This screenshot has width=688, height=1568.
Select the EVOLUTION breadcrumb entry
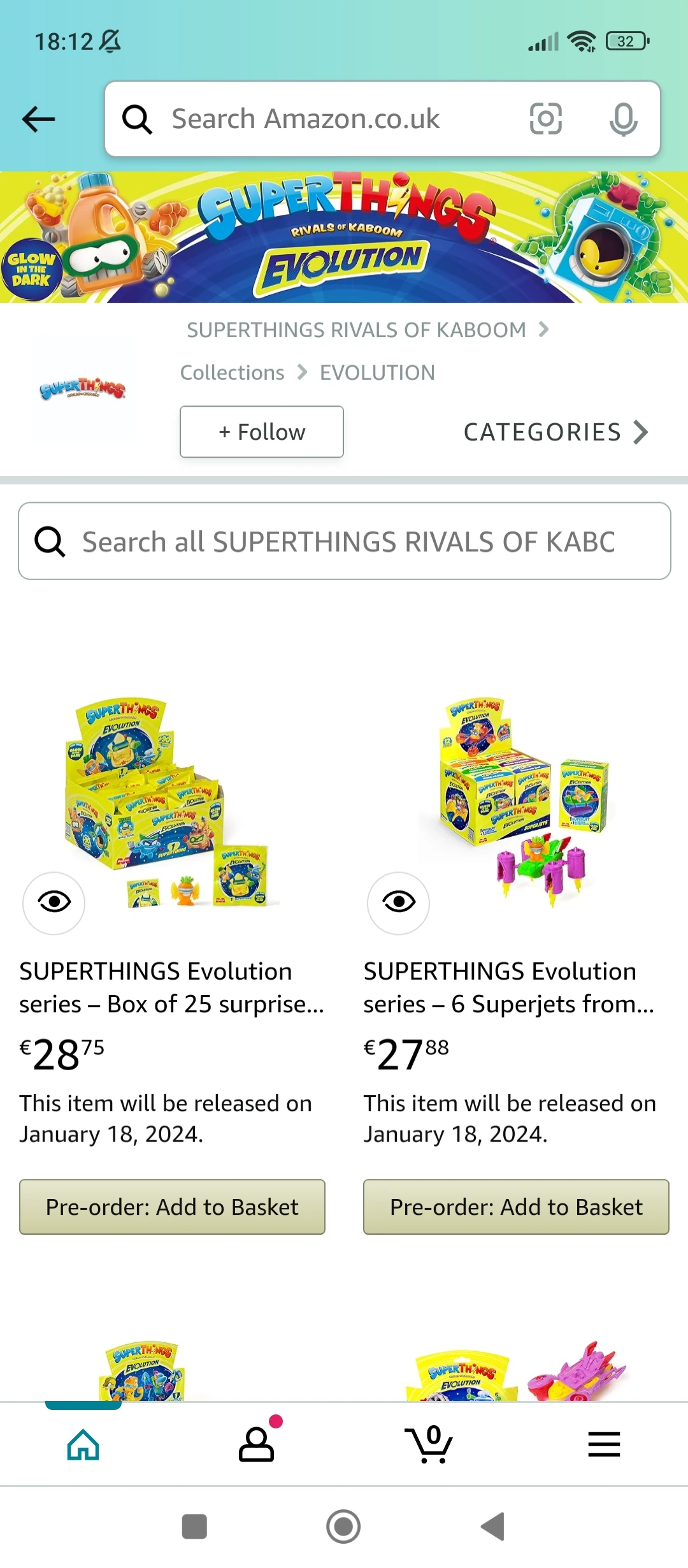pos(377,372)
